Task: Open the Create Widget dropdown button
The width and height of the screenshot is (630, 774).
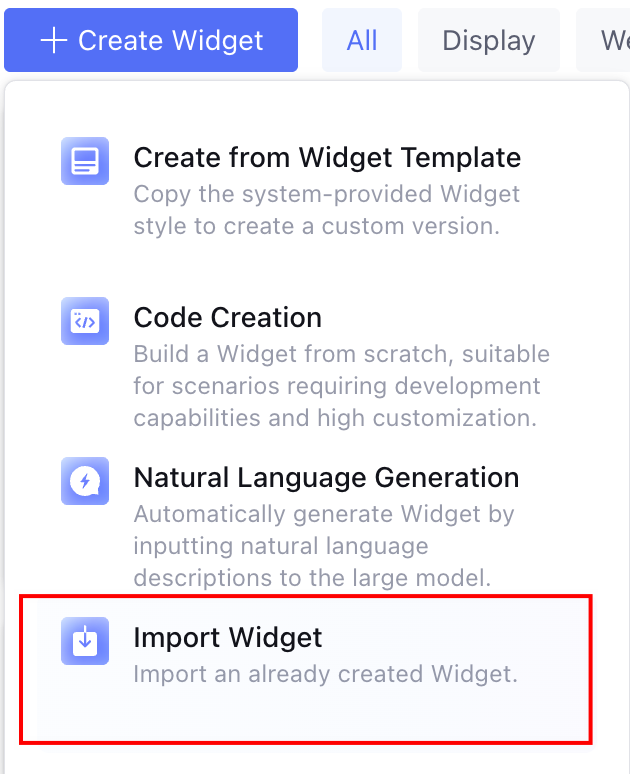Action: point(151,40)
